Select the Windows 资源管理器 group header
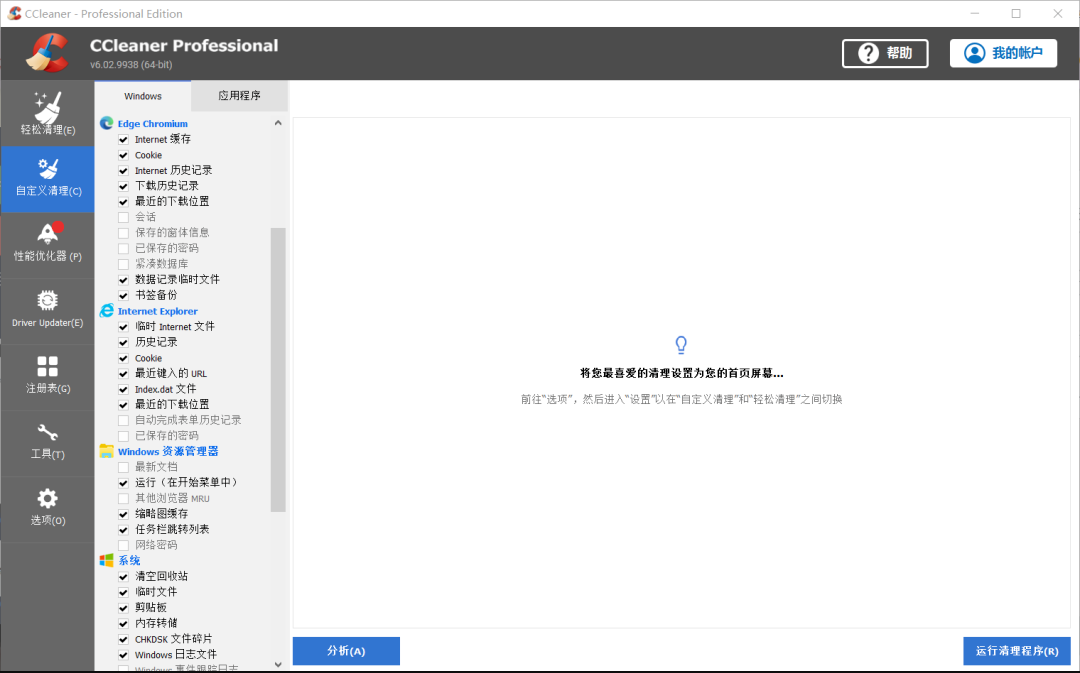 point(168,451)
